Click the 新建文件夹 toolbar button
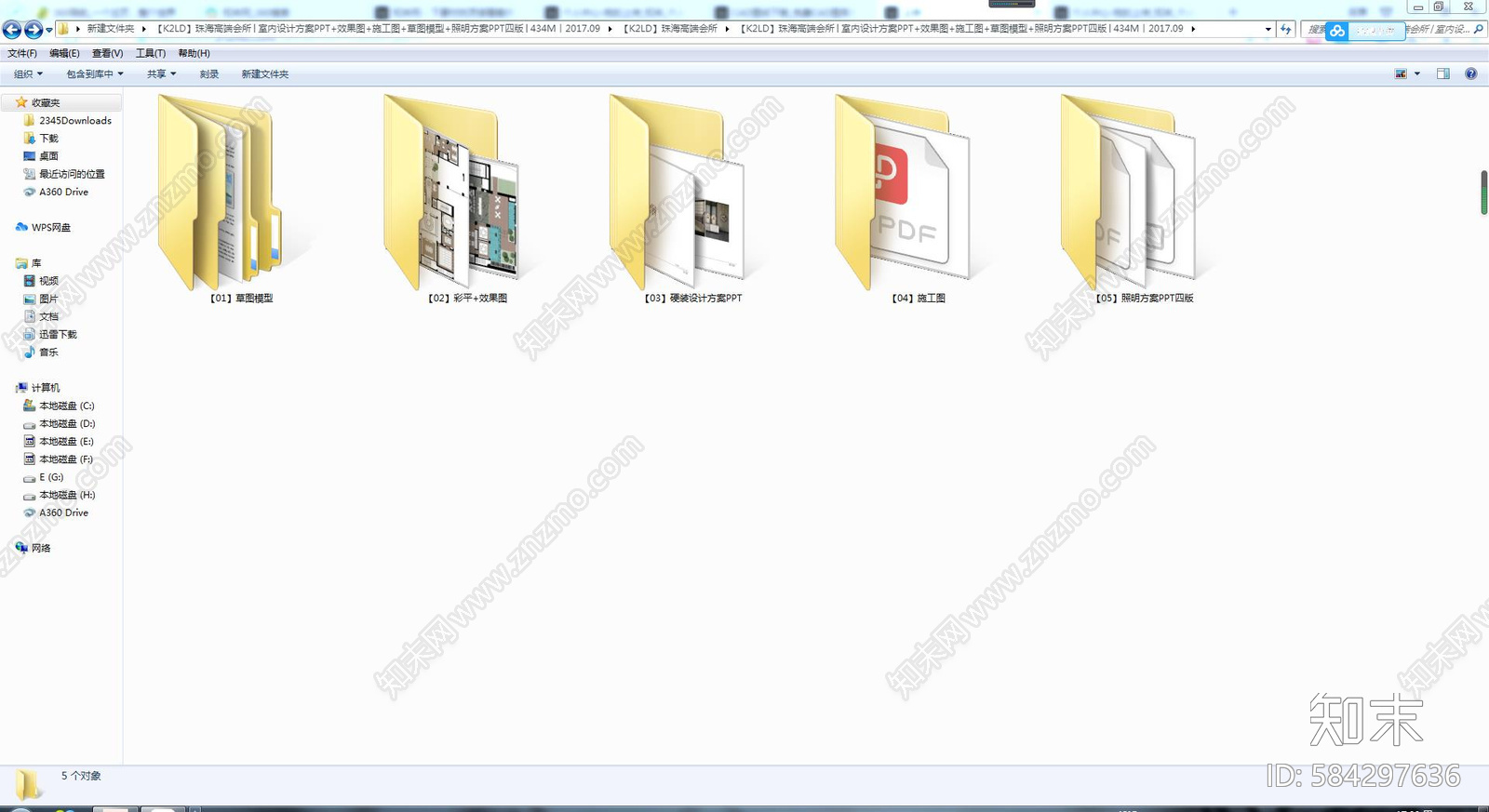This screenshot has width=1489, height=812. click(x=265, y=73)
